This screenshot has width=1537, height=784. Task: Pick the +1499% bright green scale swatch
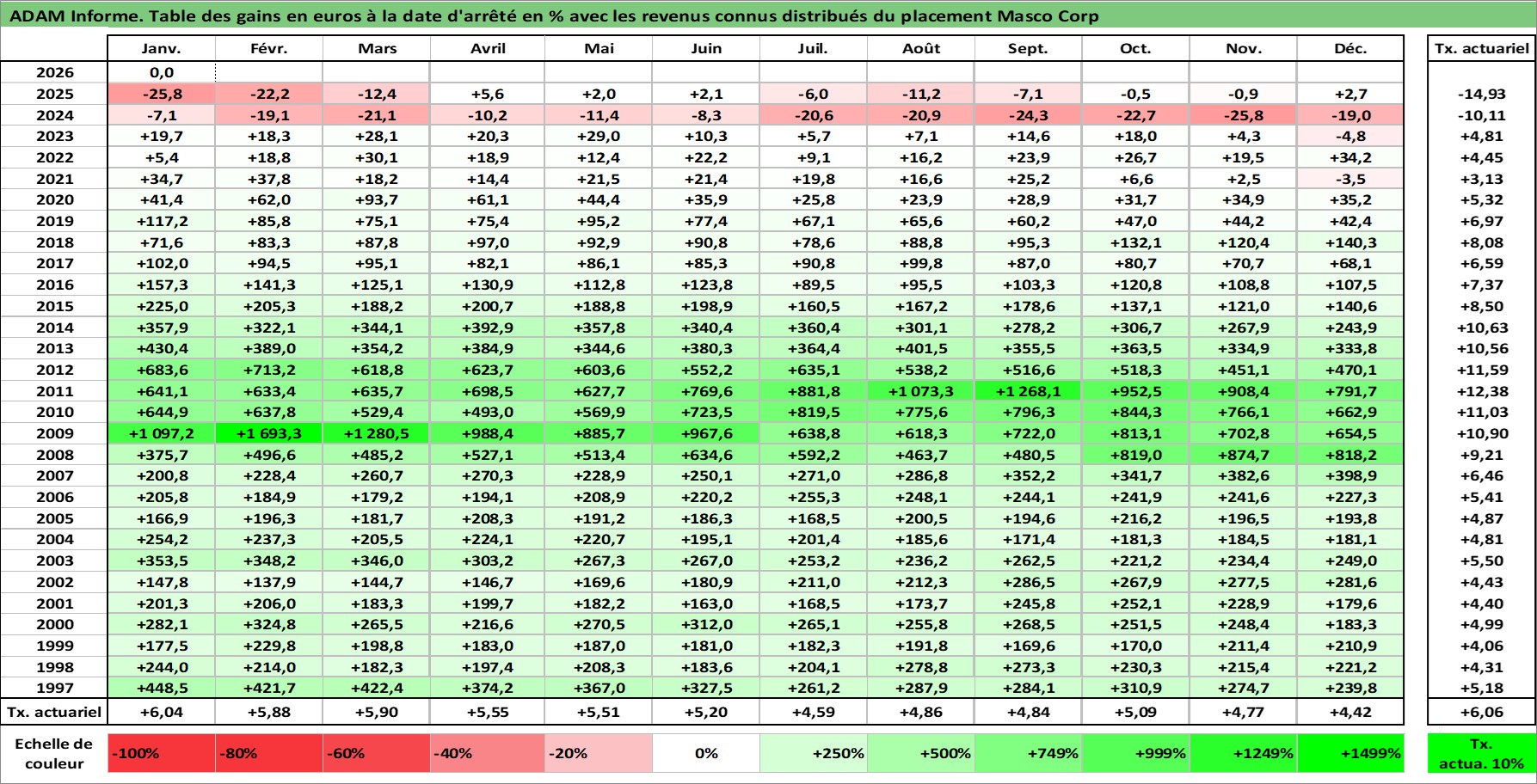click(1350, 753)
